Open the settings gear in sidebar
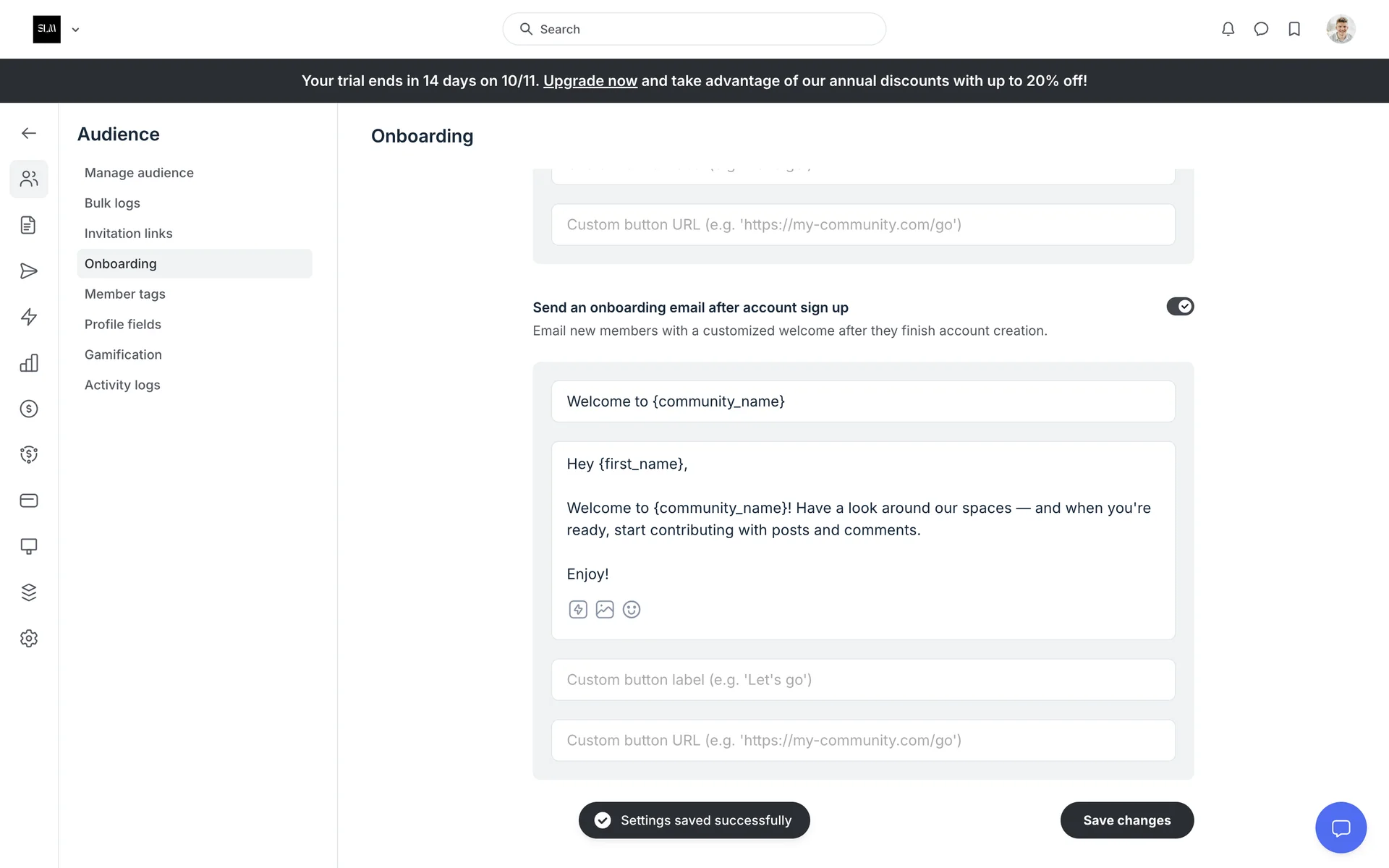The height and width of the screenshot is (868, 1389). (x=29, y=638)
